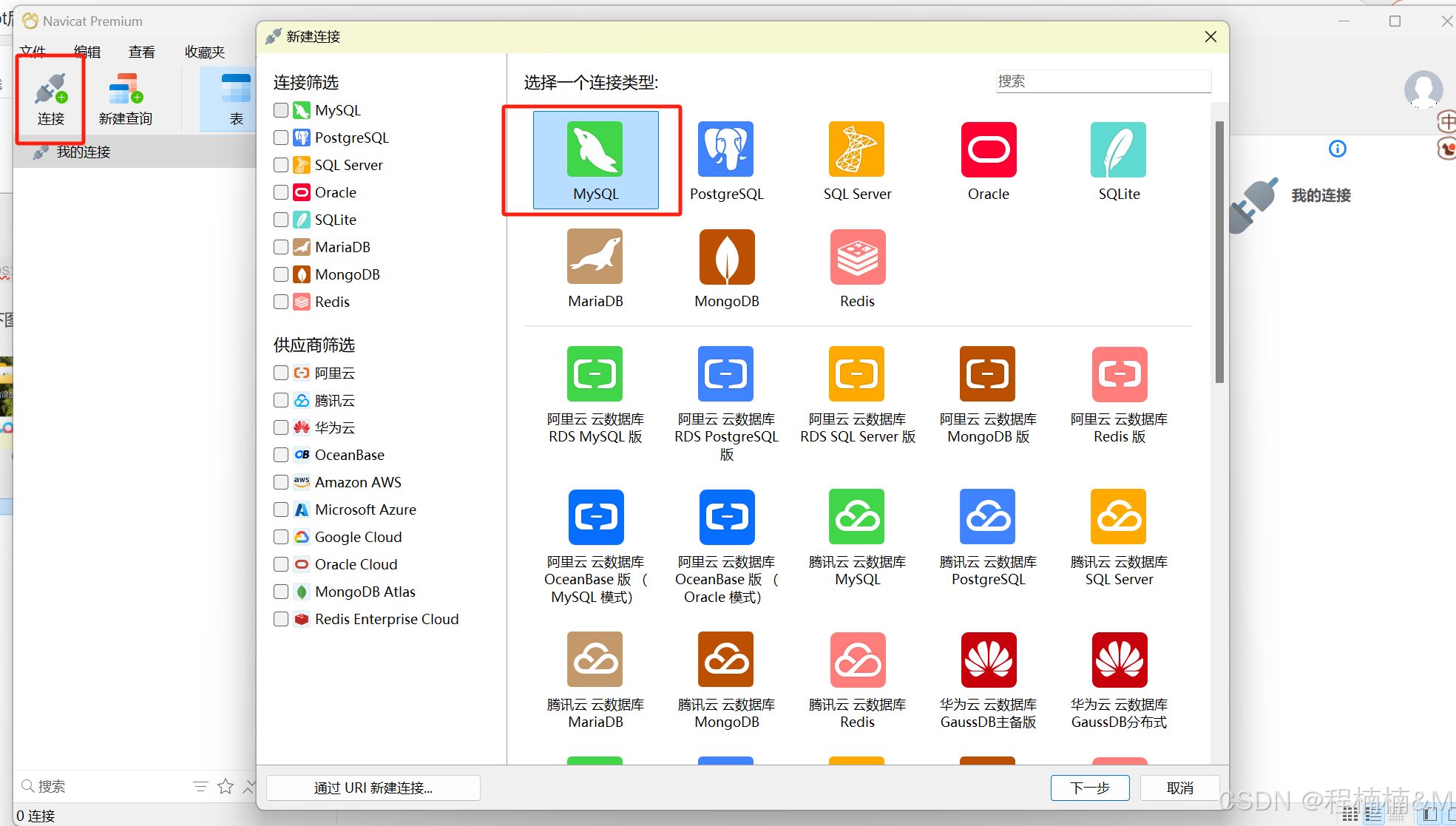The width and height of the screenshot is (1456, 826).
Task: Tick the 阿里云 vendor filter checkbox
Action: [281, 373]
